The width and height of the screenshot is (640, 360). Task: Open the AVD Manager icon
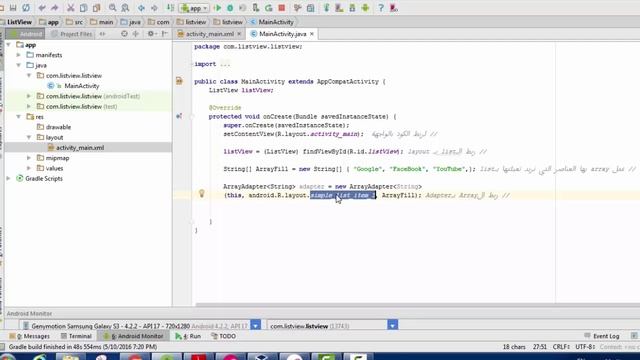[339, 8]
